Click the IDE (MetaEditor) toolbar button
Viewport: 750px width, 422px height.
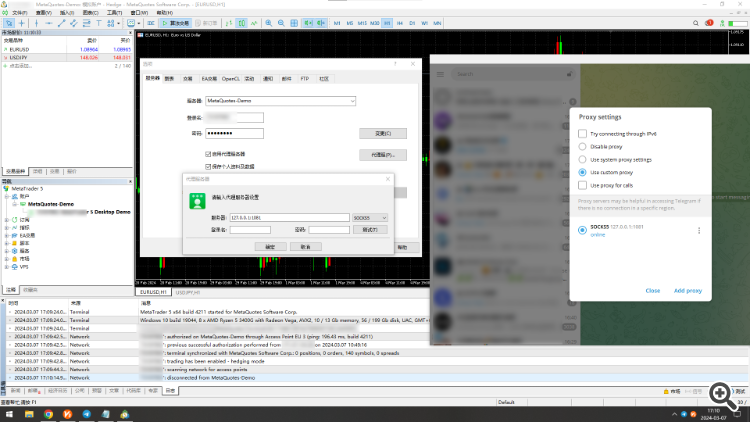click(151, 23)
